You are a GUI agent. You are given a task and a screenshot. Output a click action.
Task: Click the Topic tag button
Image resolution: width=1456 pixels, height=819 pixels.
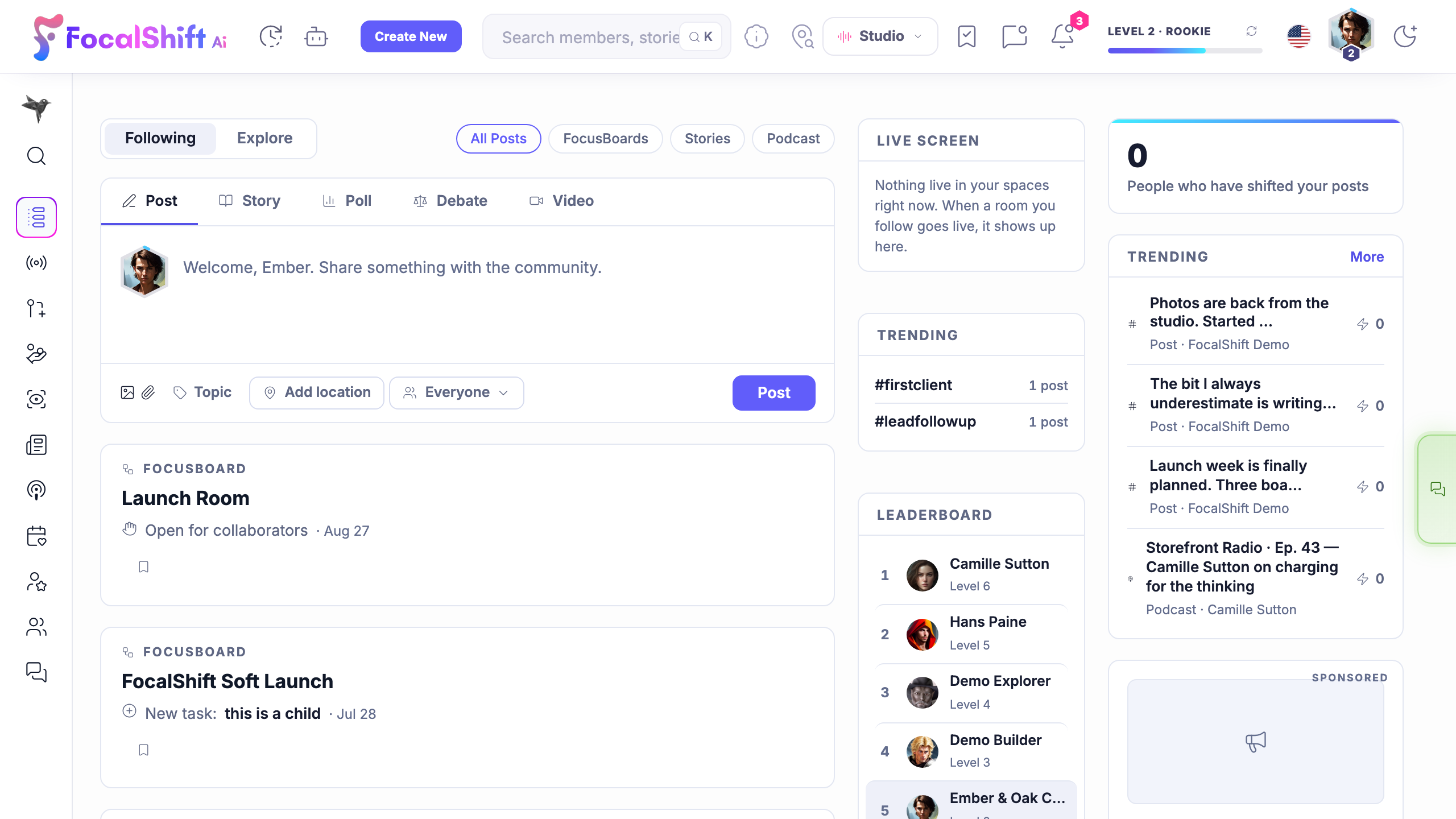pyautogui.click(x=202, y=392)
